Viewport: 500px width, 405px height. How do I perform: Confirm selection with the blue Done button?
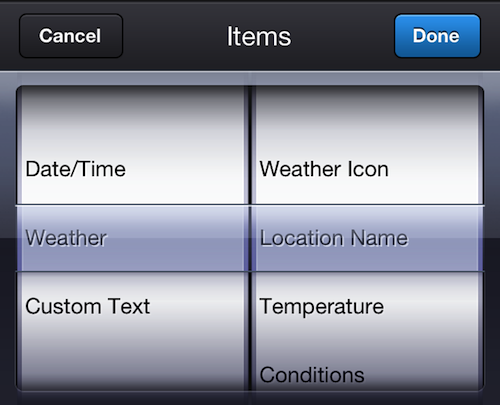pyautogui.click(x=437, y=36)
